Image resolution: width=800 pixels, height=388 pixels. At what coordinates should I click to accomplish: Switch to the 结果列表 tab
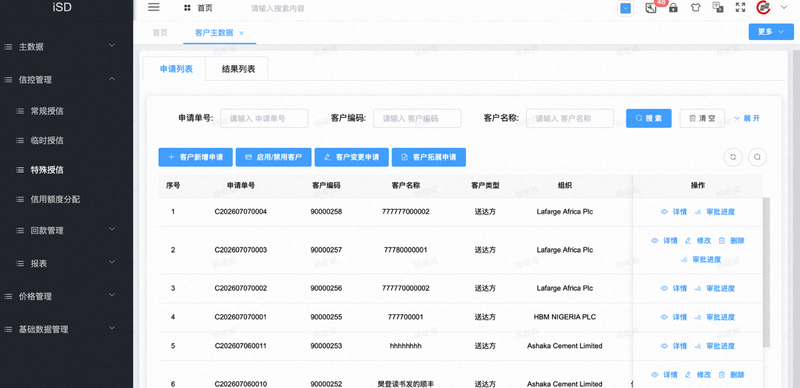coord(238,69)
